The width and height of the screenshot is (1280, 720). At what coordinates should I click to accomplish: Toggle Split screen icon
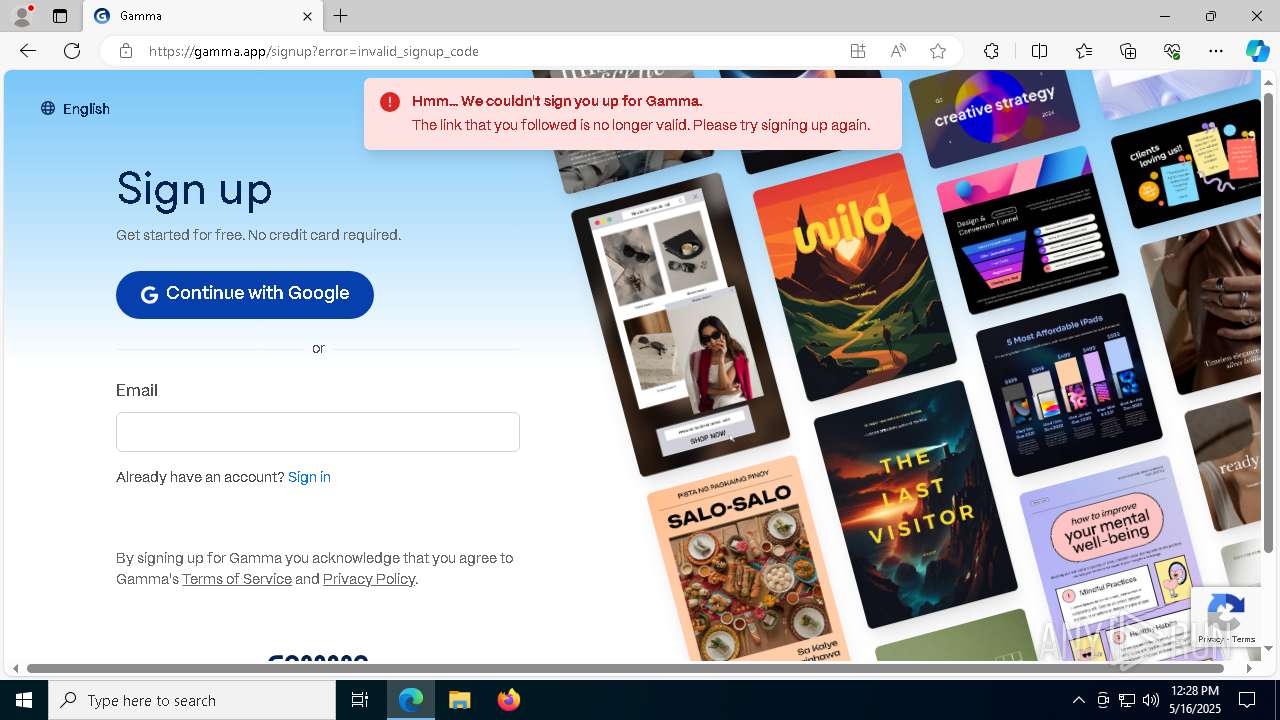tap(1039, 51)
